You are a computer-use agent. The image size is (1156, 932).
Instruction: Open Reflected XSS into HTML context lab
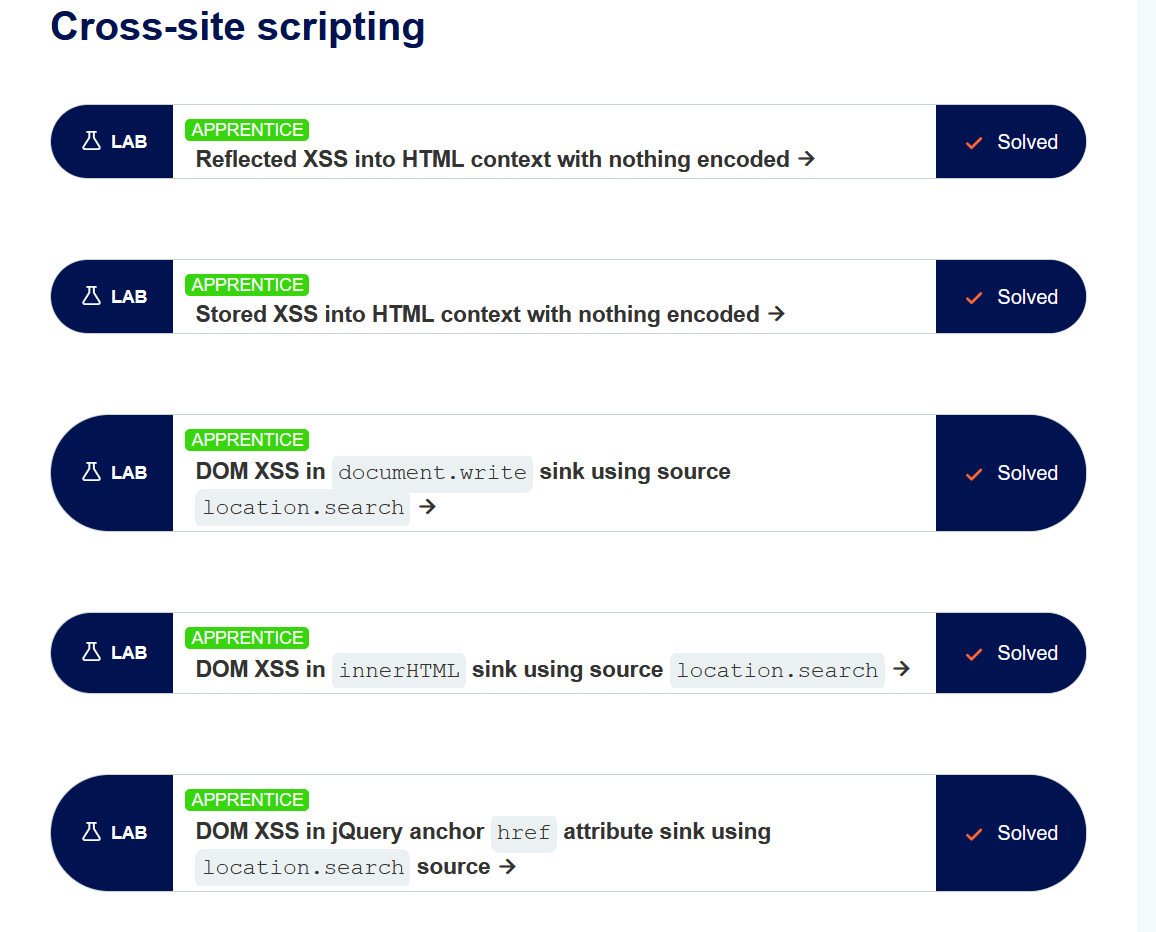tap(493, 159)
